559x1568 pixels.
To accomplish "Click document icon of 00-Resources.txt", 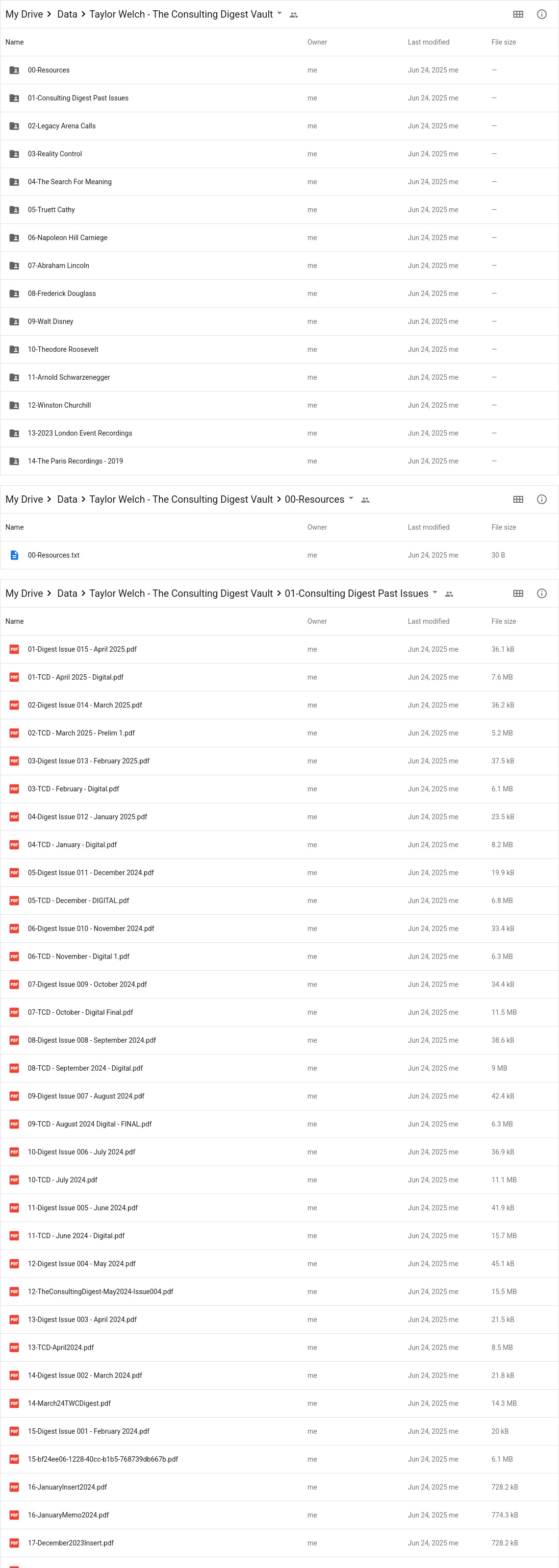I will 14,555.
